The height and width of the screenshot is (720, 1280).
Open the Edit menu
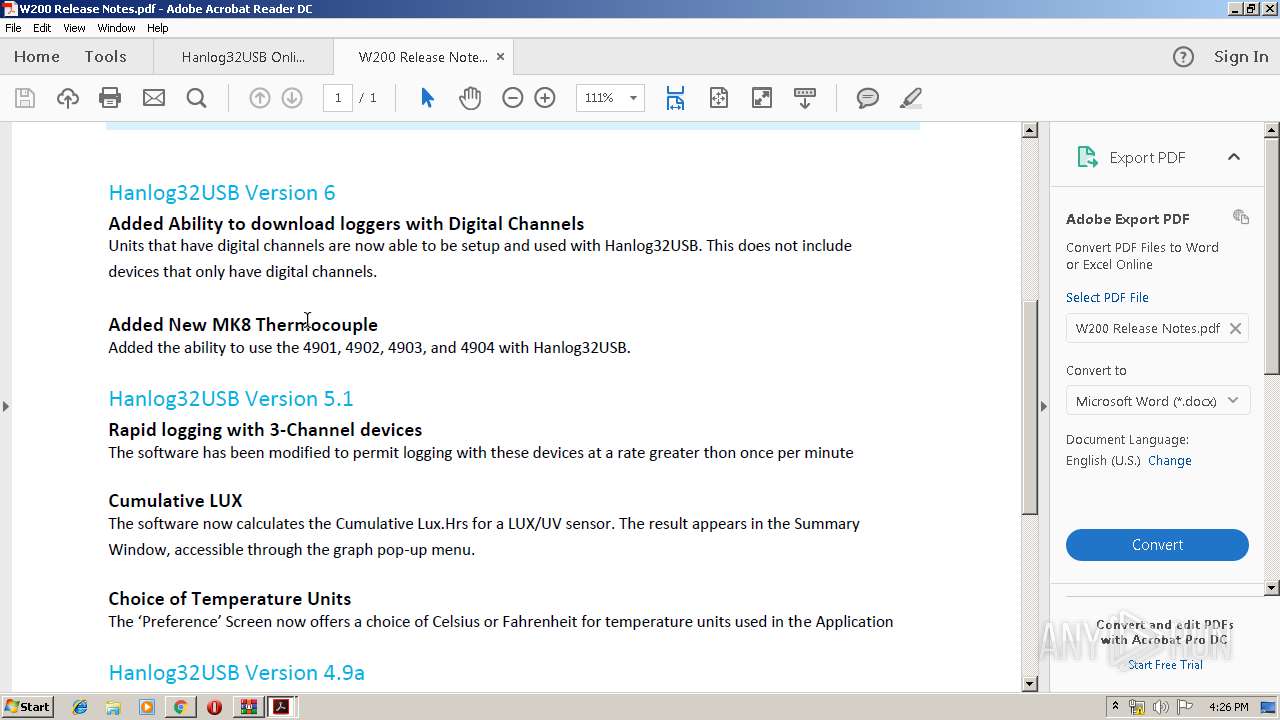[x=42, y=28]
